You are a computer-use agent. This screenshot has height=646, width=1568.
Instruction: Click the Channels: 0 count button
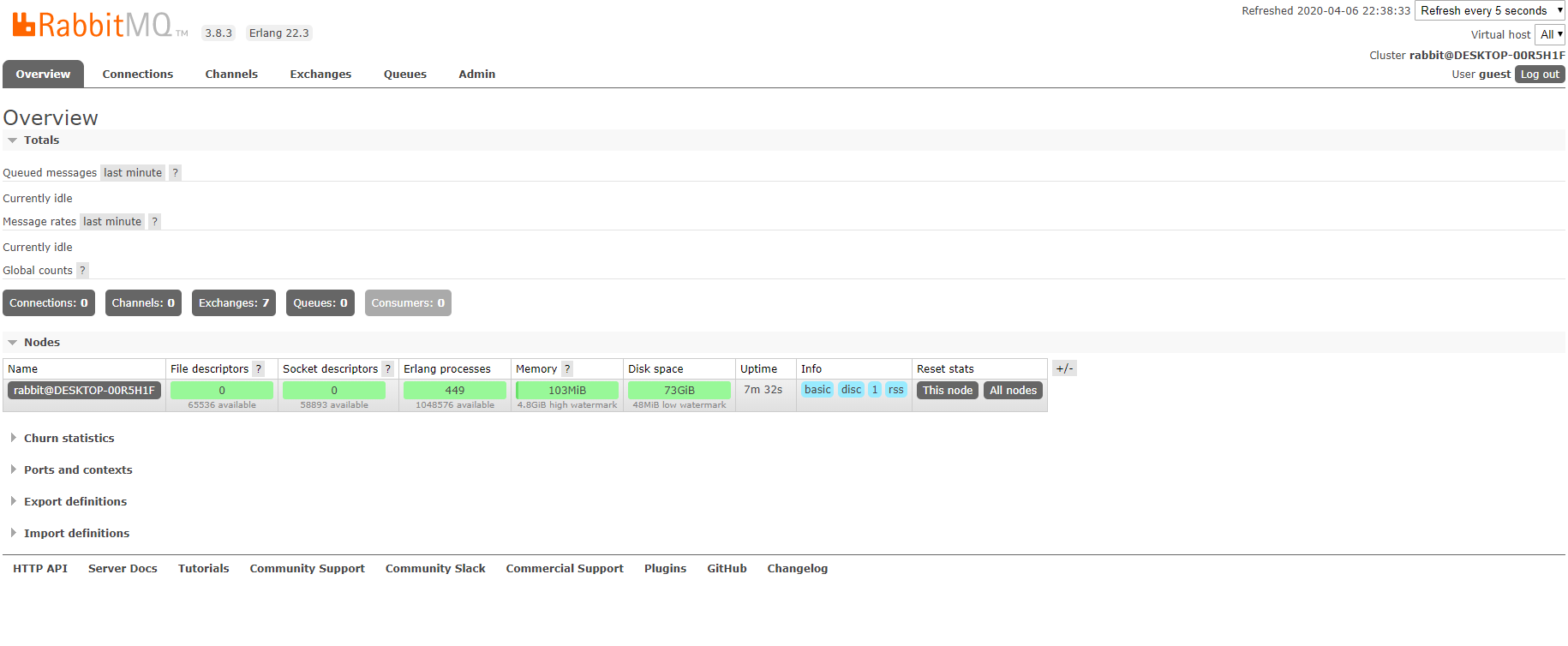point(143,303)
